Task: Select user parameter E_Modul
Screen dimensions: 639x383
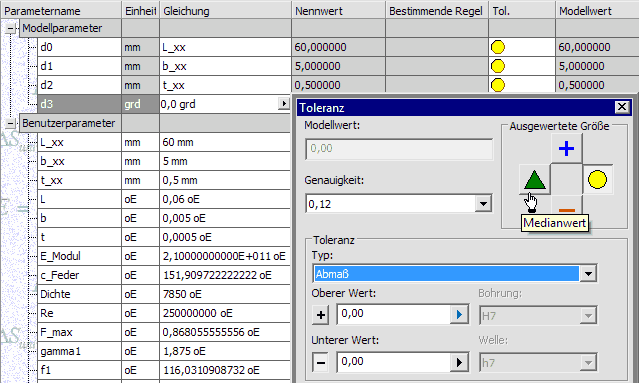Action: 79,256
